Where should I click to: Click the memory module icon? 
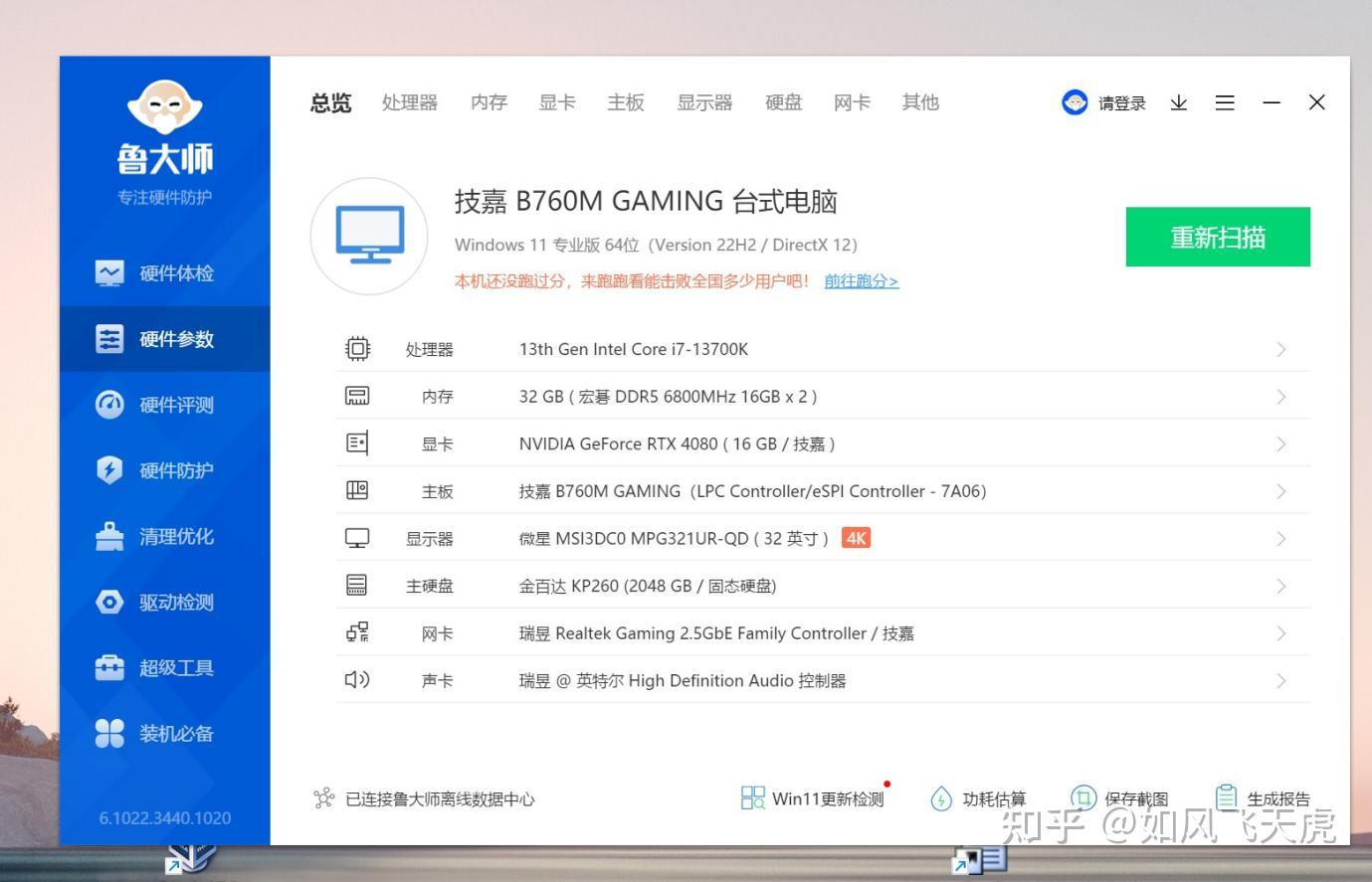[x=357, y=396]
